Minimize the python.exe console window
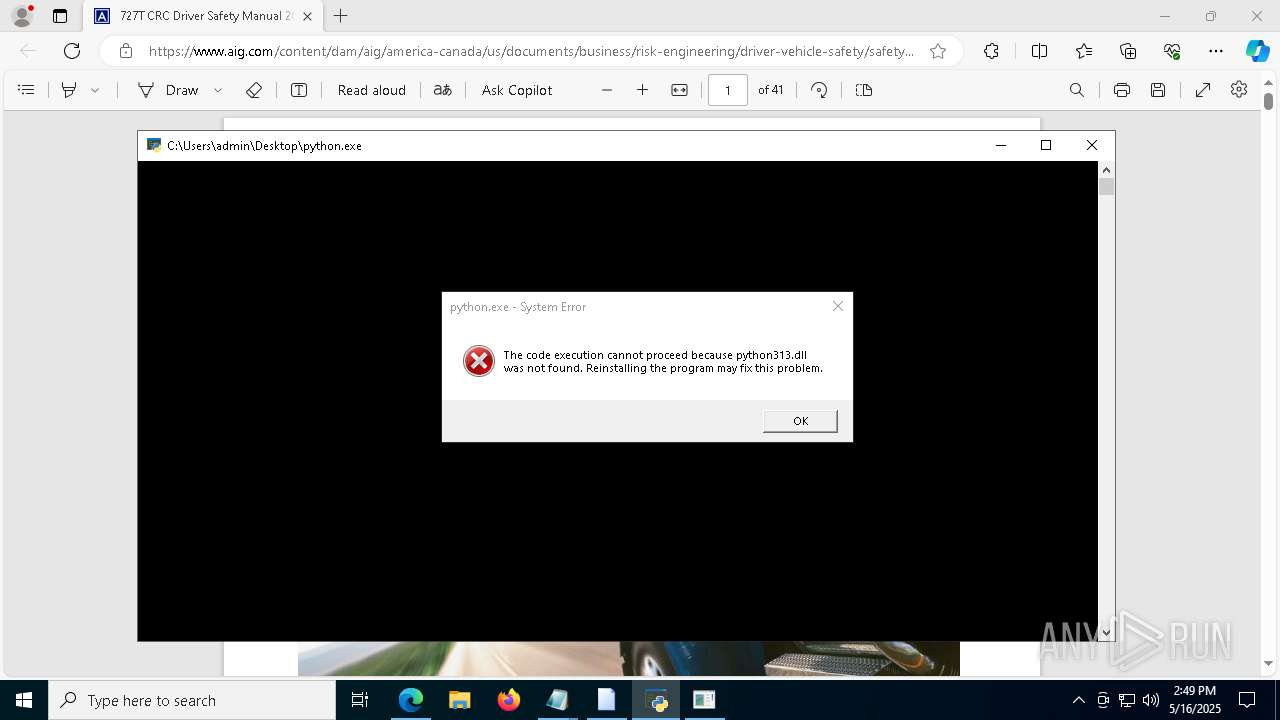 tap(1000, 145)
